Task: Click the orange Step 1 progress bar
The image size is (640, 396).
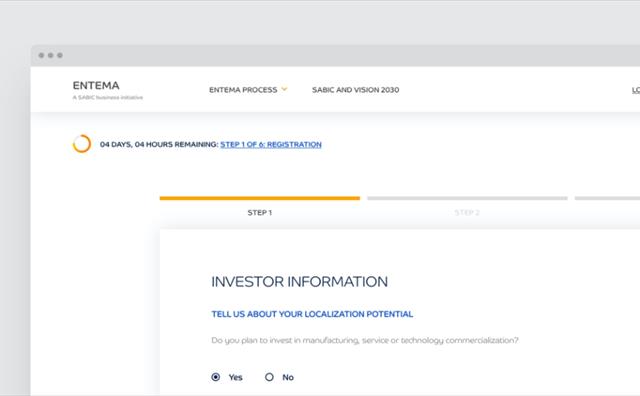Action: pyautogui.click(x=260, y=198)
